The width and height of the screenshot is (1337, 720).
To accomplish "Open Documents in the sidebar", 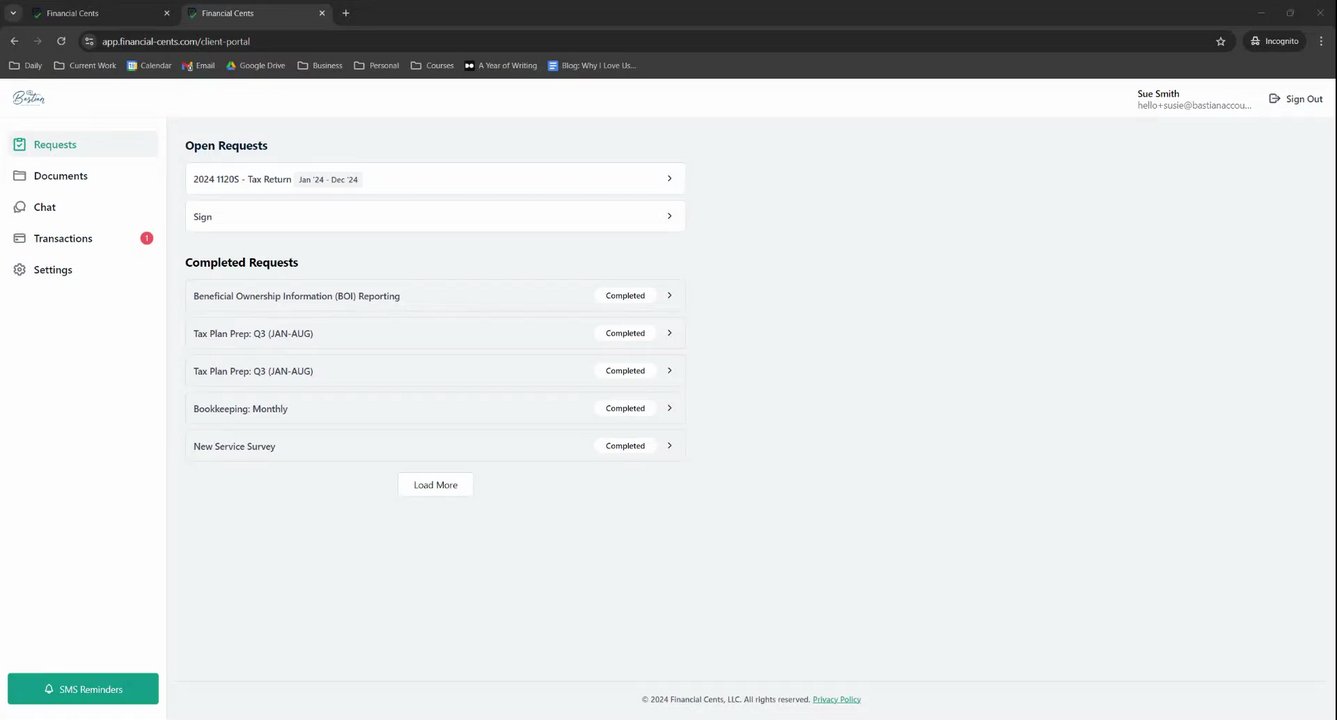I will 83,176.
